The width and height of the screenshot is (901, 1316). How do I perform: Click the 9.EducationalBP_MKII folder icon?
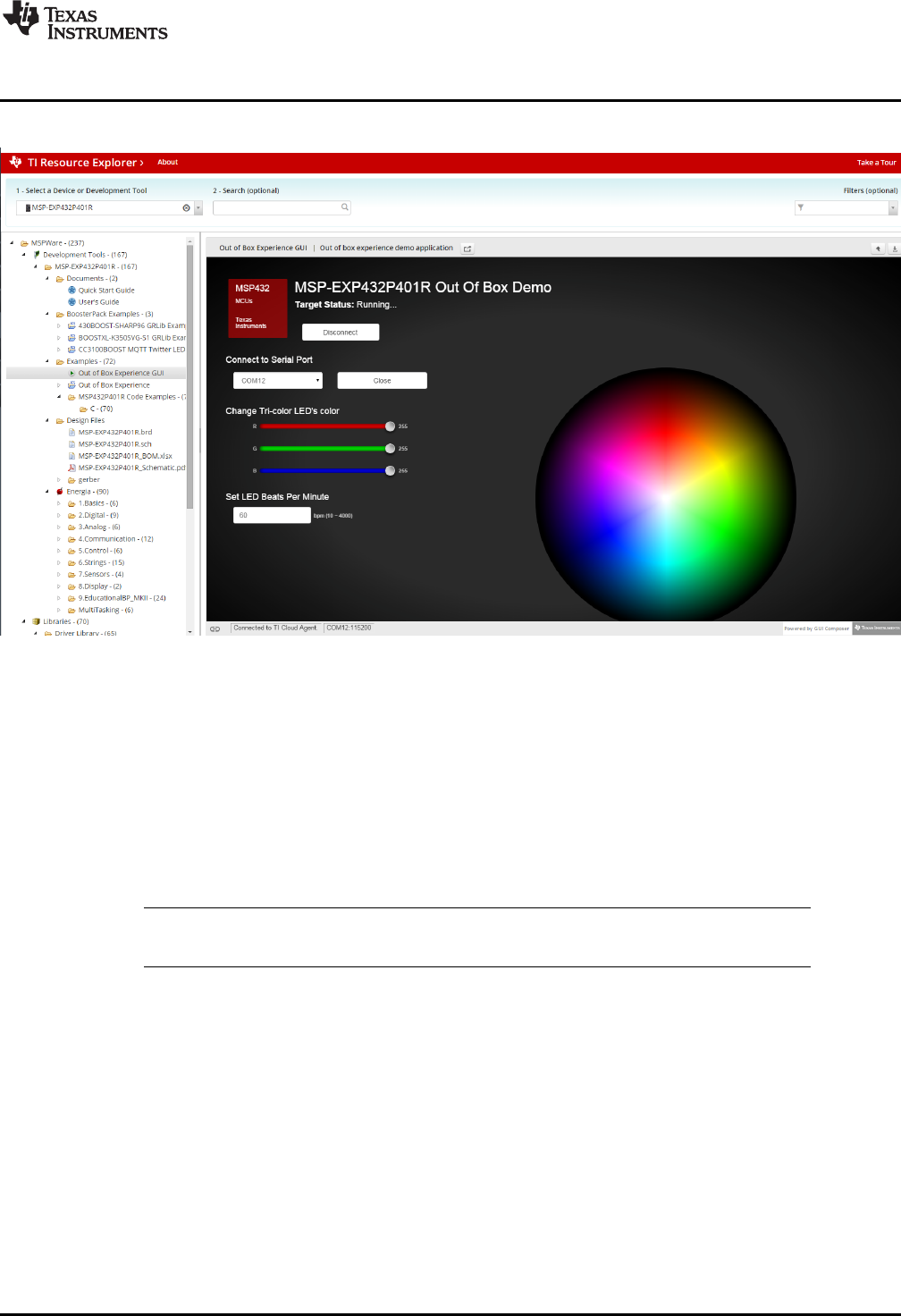(72, 598)
